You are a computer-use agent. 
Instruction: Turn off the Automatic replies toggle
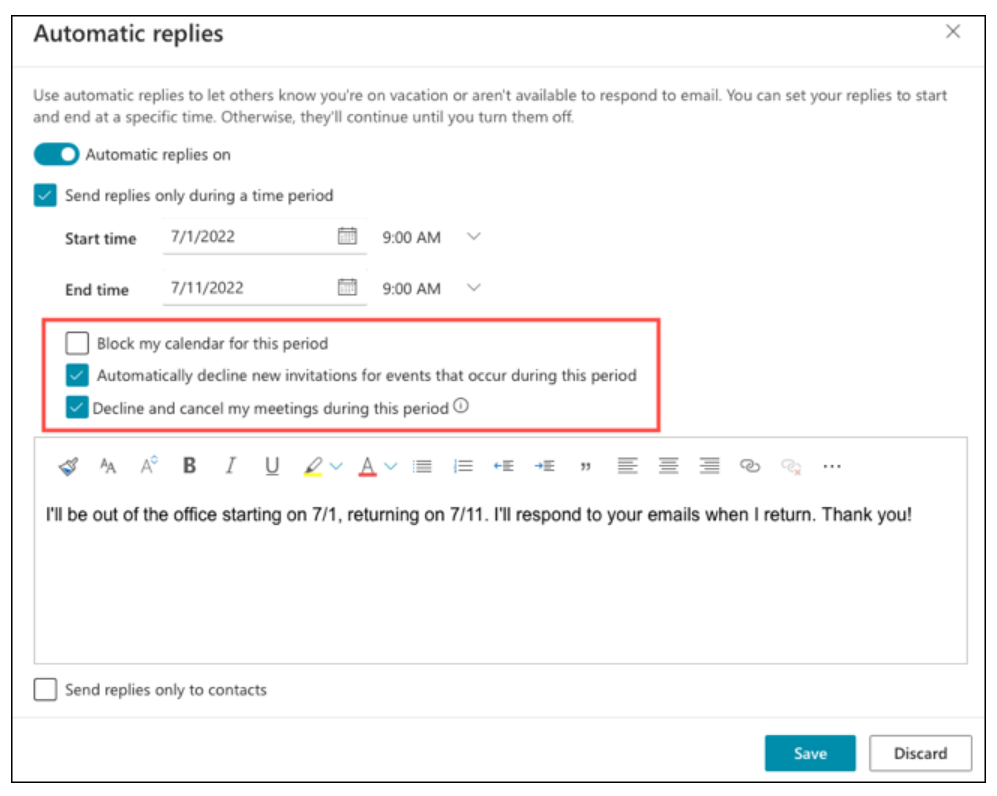(x=57, y=154)
